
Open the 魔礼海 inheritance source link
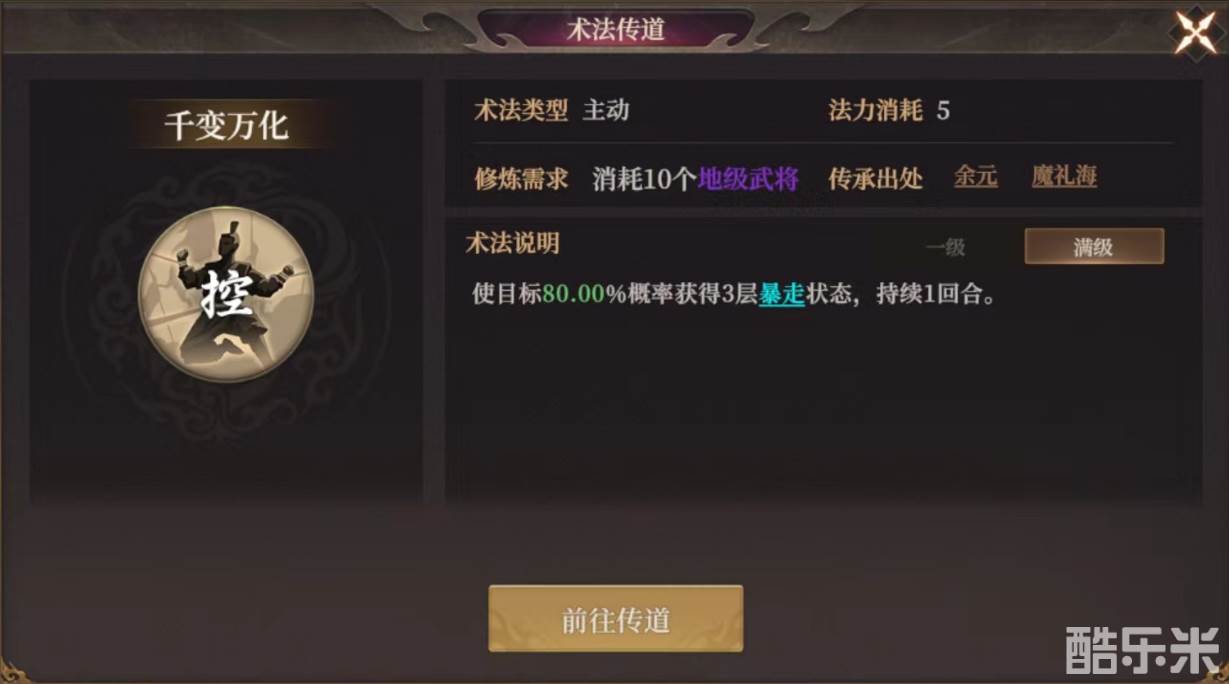tap(1064, 177)
